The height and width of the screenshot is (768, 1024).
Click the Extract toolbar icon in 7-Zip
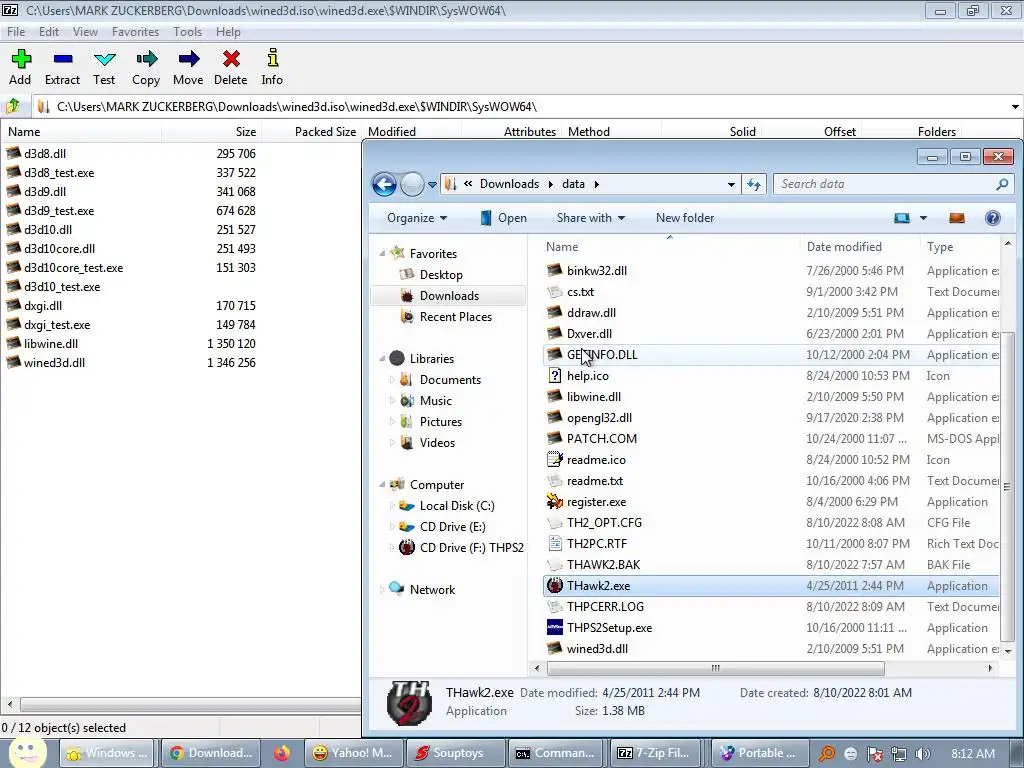(63, 59)
